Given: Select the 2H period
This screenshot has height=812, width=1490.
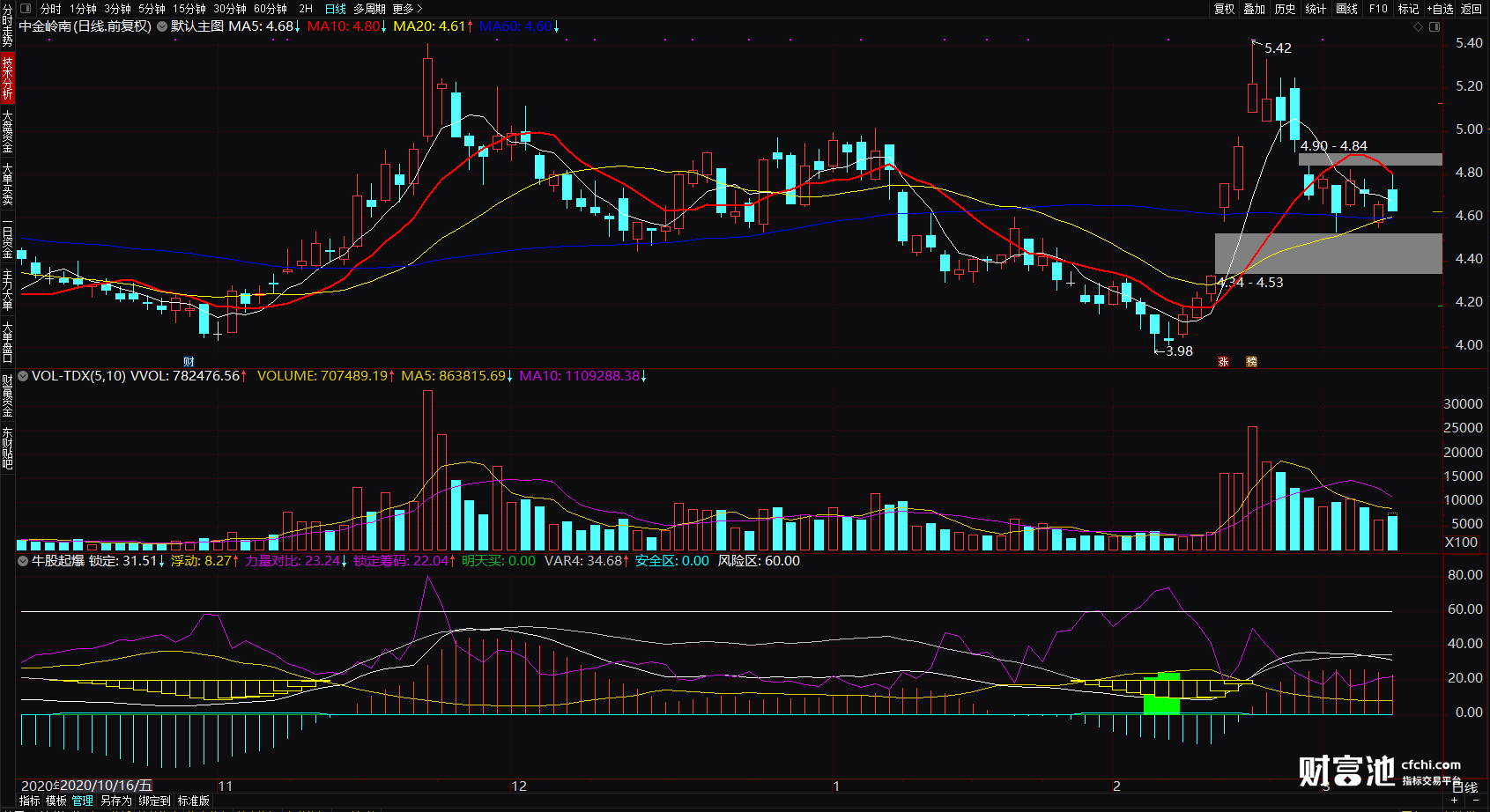Looking at the screenshot, I should [306, 9].
